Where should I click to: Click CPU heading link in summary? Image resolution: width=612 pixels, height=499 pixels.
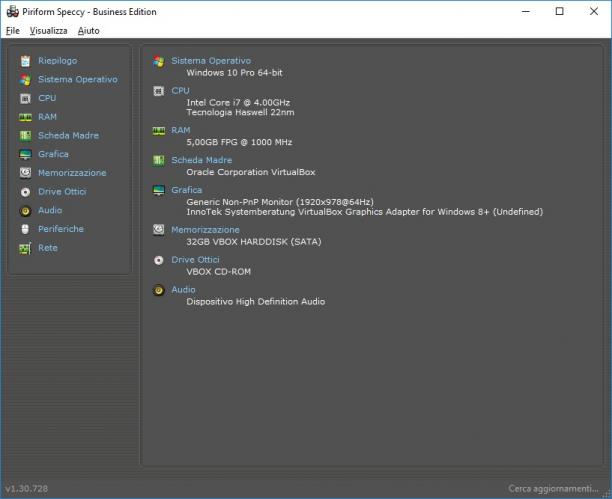coord(180,91)
